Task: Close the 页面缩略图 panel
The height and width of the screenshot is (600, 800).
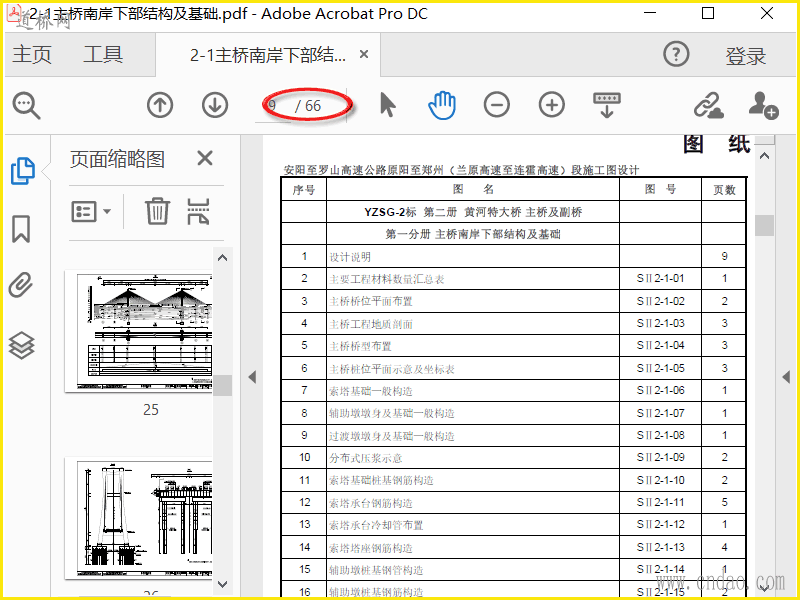Action: [x=205, y=158]
